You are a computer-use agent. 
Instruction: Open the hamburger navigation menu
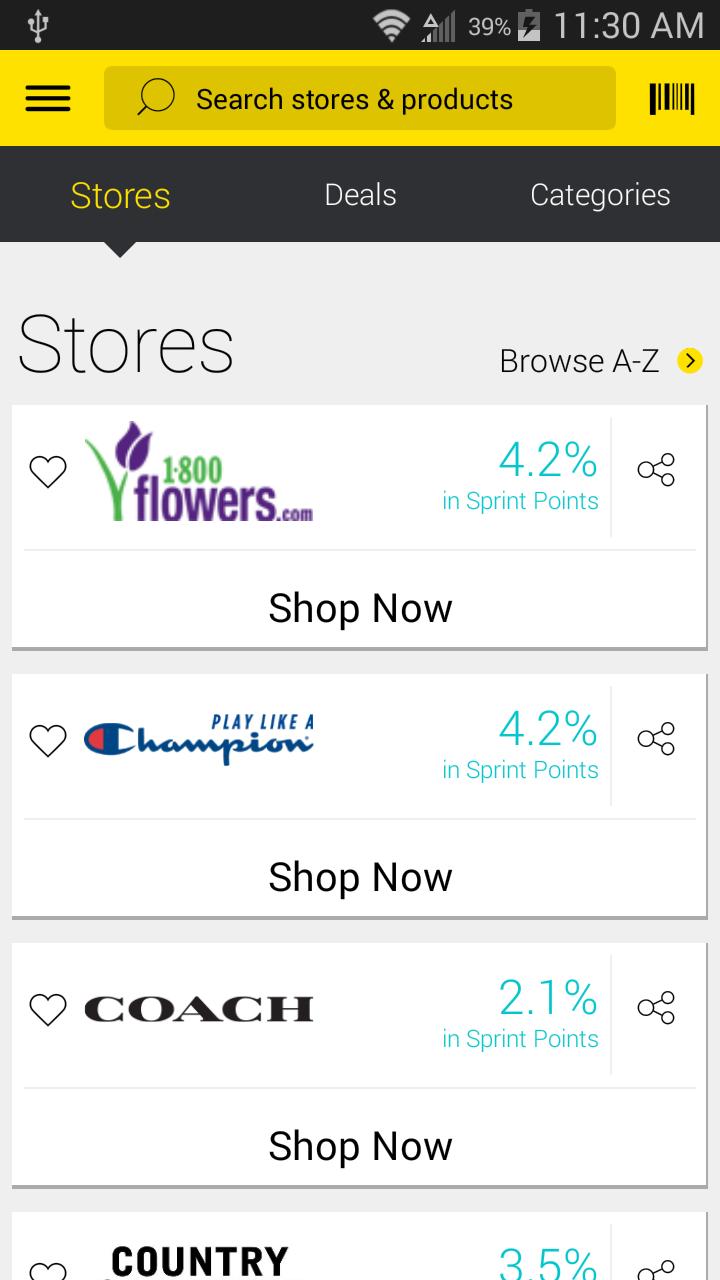click(47, 97)
